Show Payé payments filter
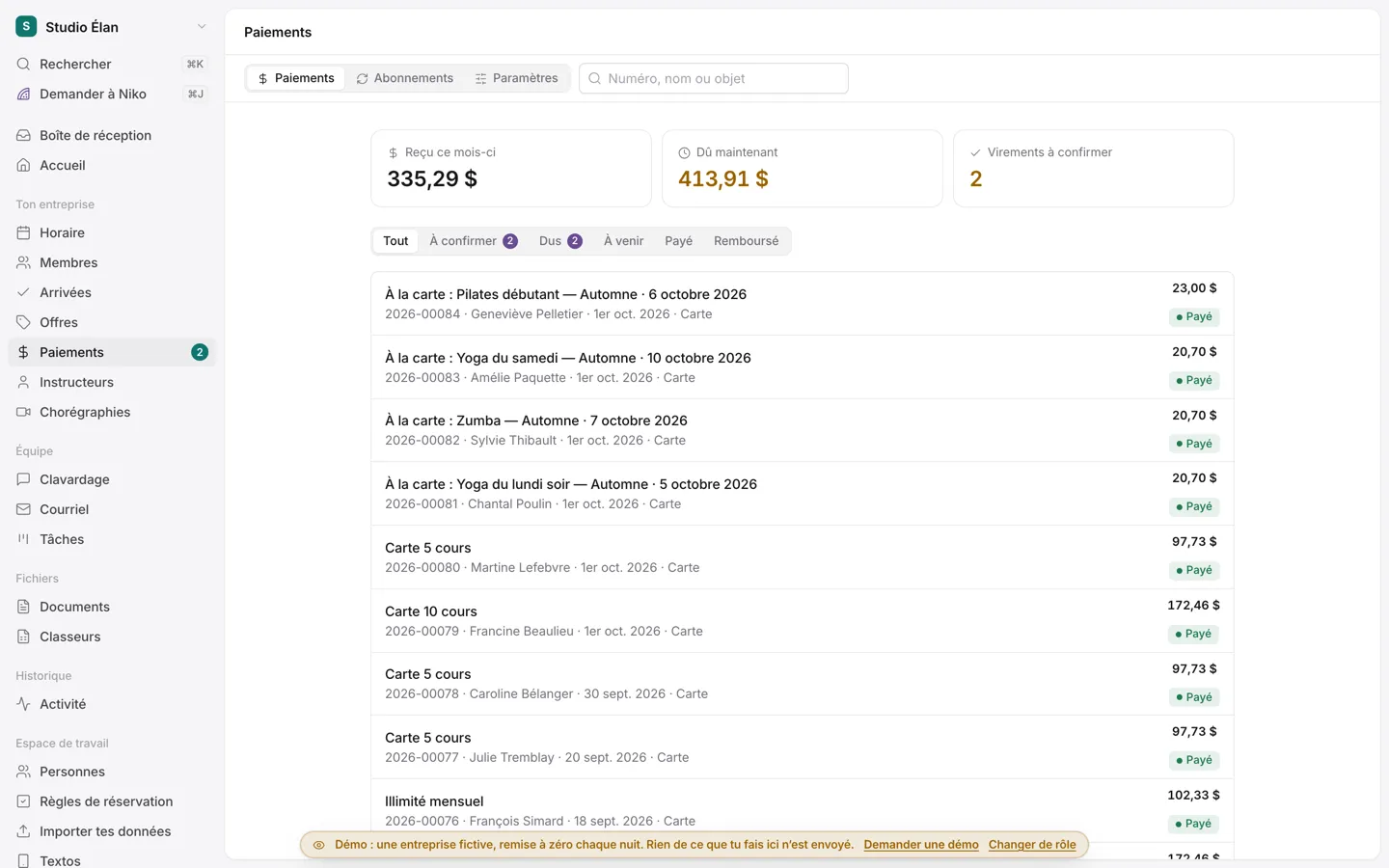This screenshot has width=1389, height=868. pyautogui.click(x=679, y=241)
